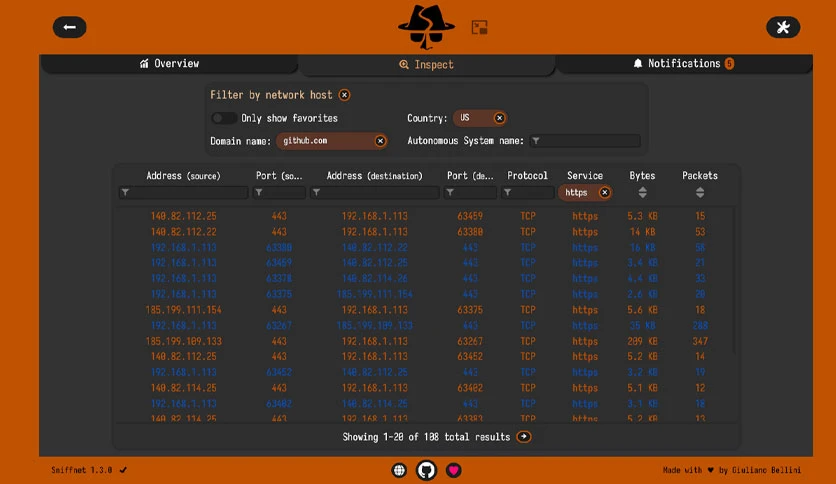This screenshot has height=484, width=836.
Task: Click the Protocol filter field
Action: coord(527,192)
